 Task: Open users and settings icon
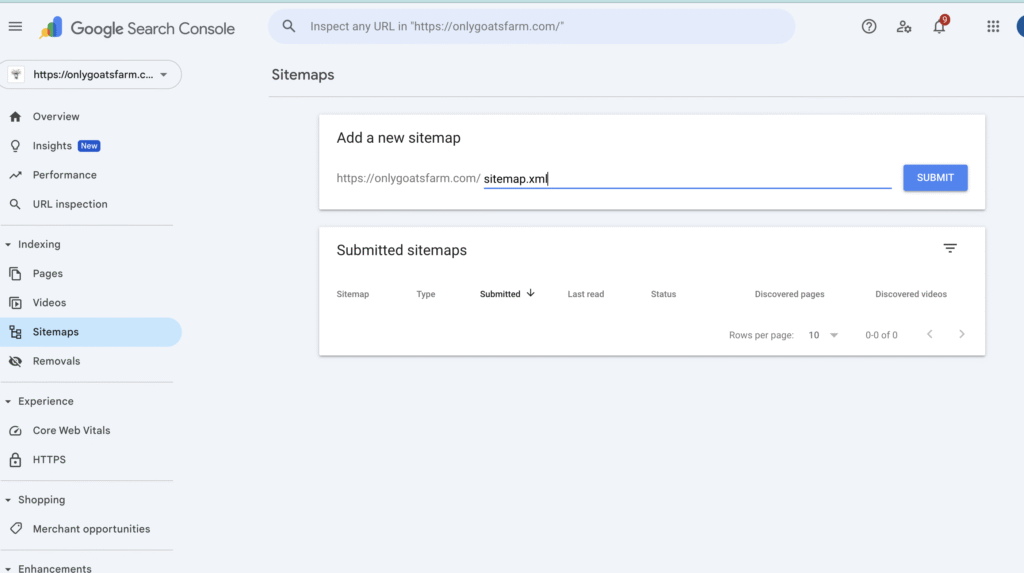pos(904,27)
